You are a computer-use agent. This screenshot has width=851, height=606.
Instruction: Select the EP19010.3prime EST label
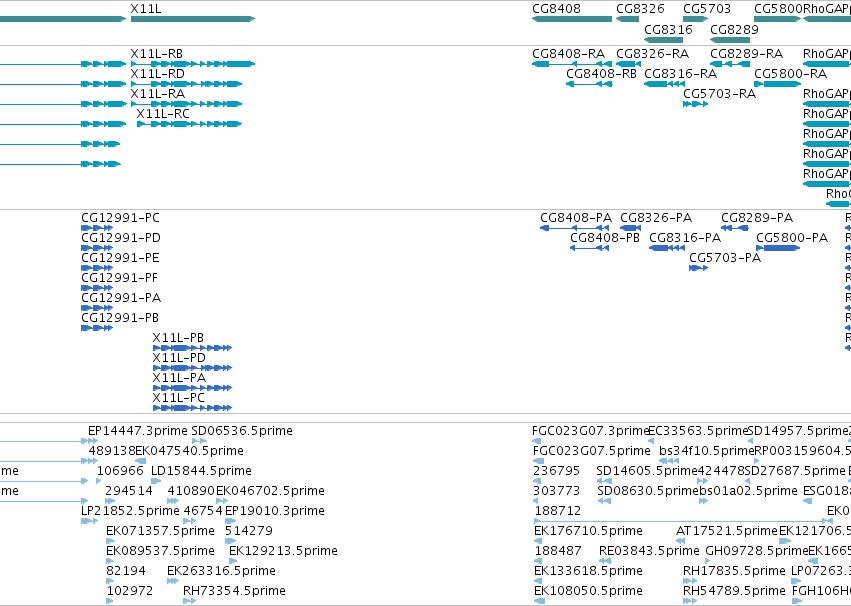tap(275, 511)
